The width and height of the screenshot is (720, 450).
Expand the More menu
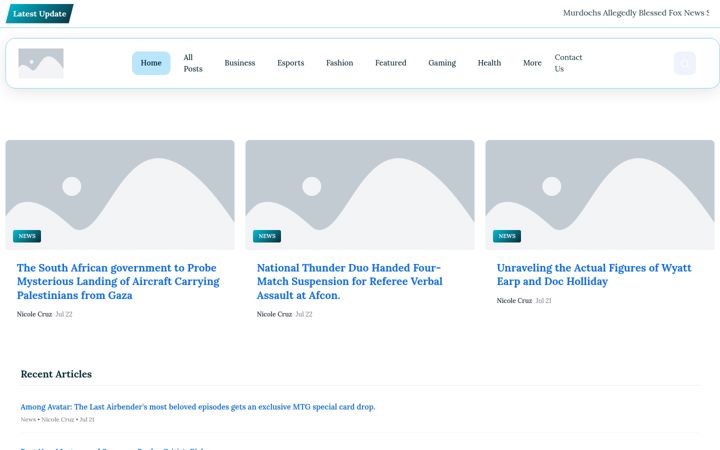(x=532, y=63)
